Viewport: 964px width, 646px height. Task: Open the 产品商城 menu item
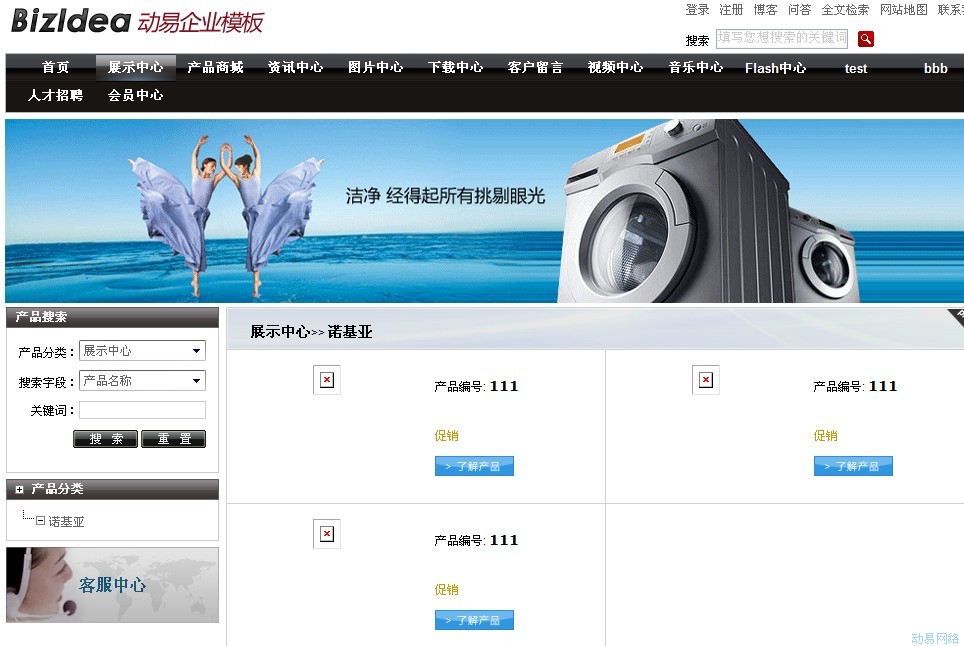point(215,68)
